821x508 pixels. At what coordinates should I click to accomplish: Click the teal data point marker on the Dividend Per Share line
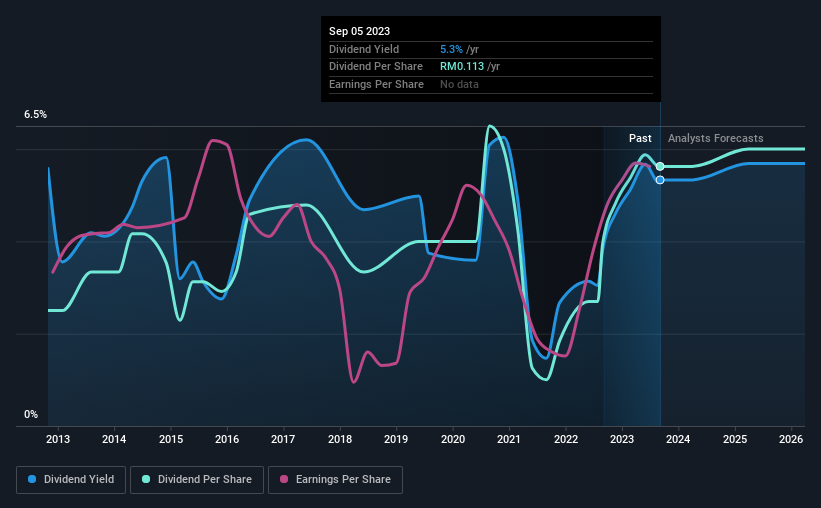pyautogui.click(x=660, y=167)
